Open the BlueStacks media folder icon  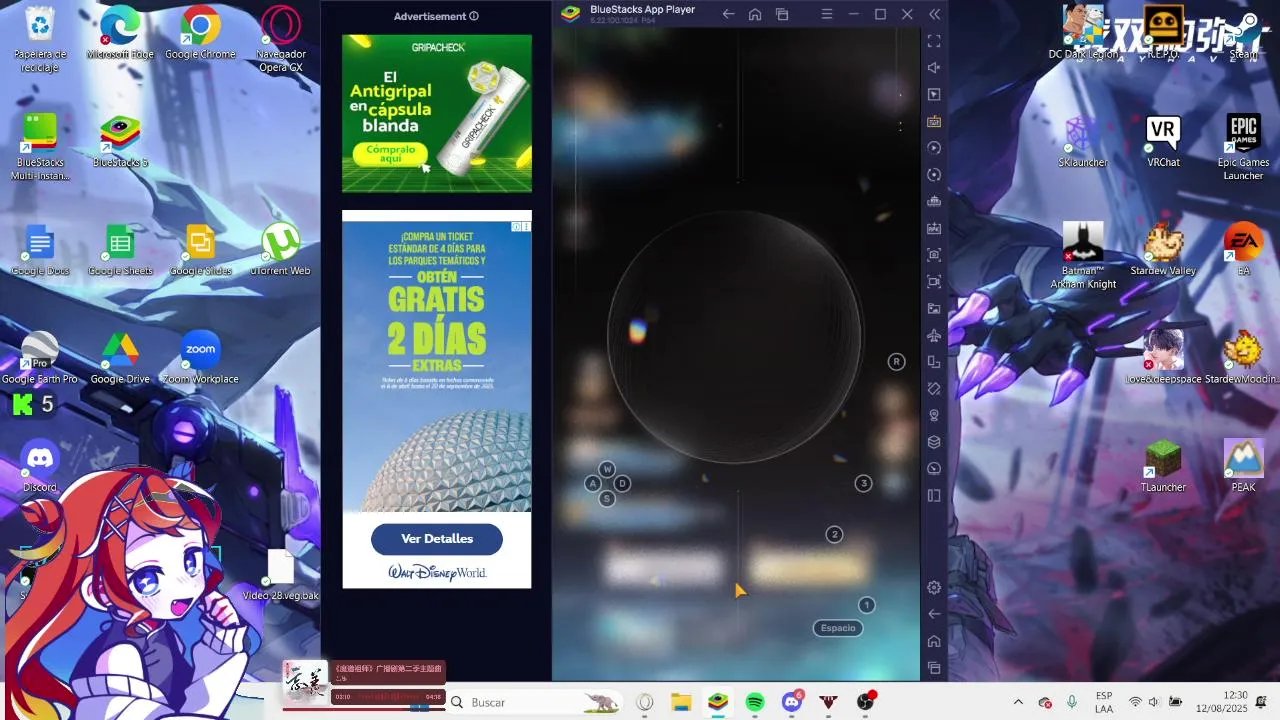point(934,308)
